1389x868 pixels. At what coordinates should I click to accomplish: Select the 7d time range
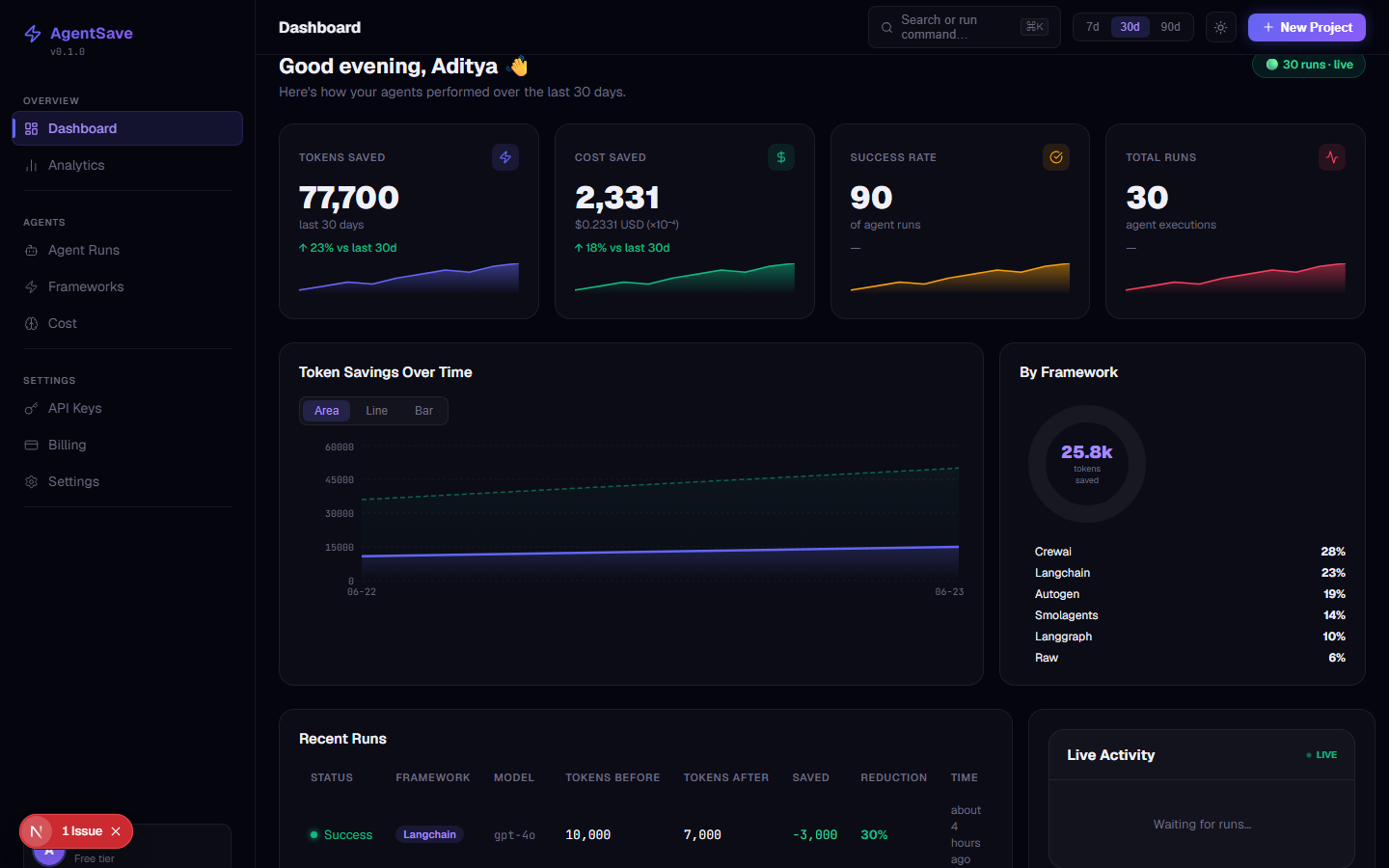[x=1093, y=27]
